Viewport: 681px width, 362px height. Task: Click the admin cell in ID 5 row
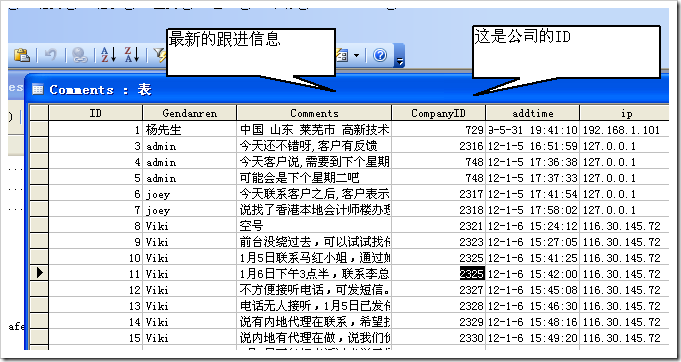coord(189,178)
